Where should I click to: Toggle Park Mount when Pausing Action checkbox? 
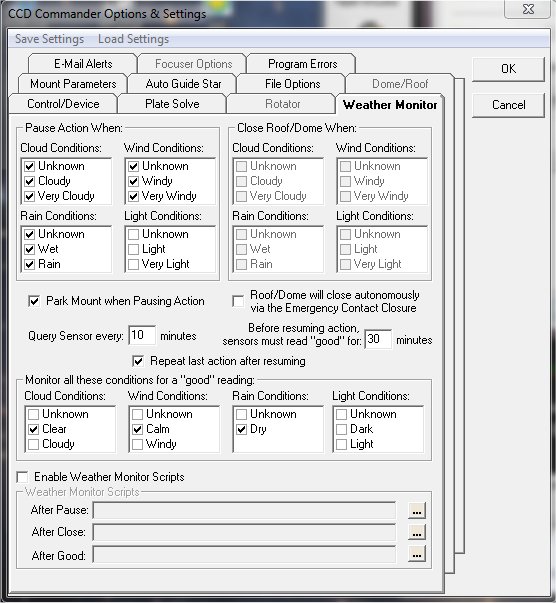pyautogui.click(x=34, y=301)
